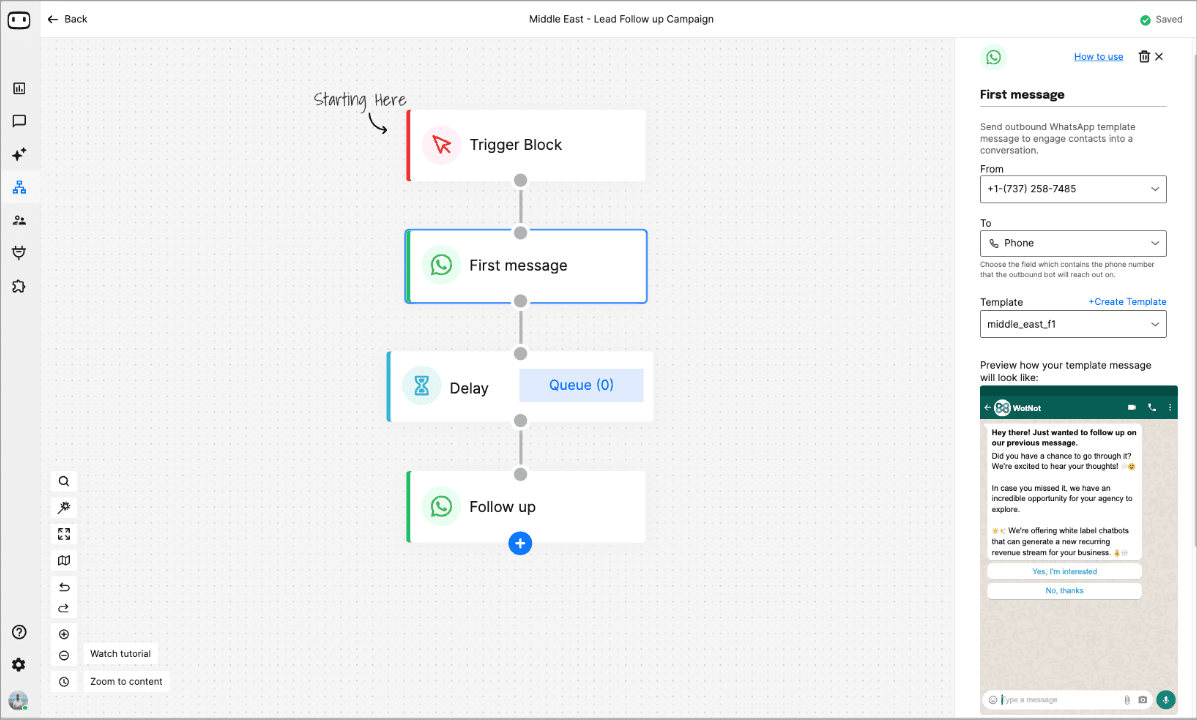The width and height of the screenshot is (1197, 720).
Task: Open the Queue (0) button on Delay
Action: click(581, 386)
